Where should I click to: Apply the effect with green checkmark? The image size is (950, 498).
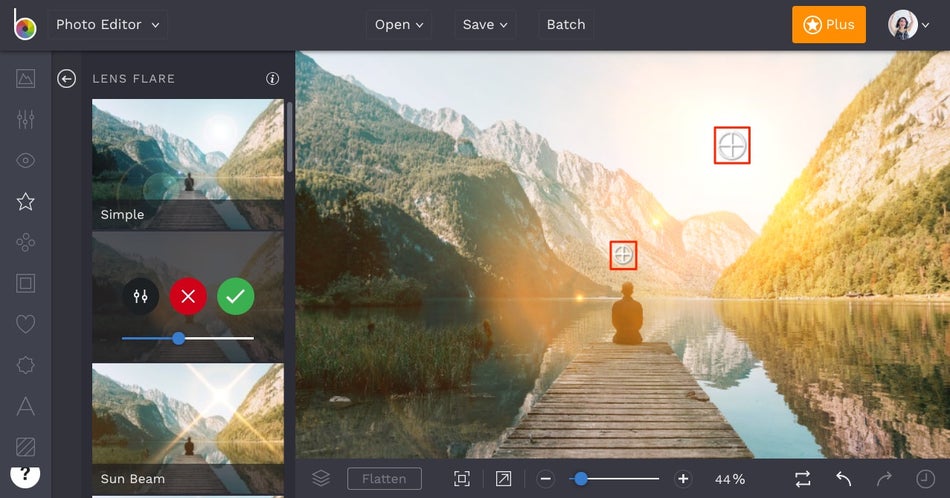coord(236,296)
